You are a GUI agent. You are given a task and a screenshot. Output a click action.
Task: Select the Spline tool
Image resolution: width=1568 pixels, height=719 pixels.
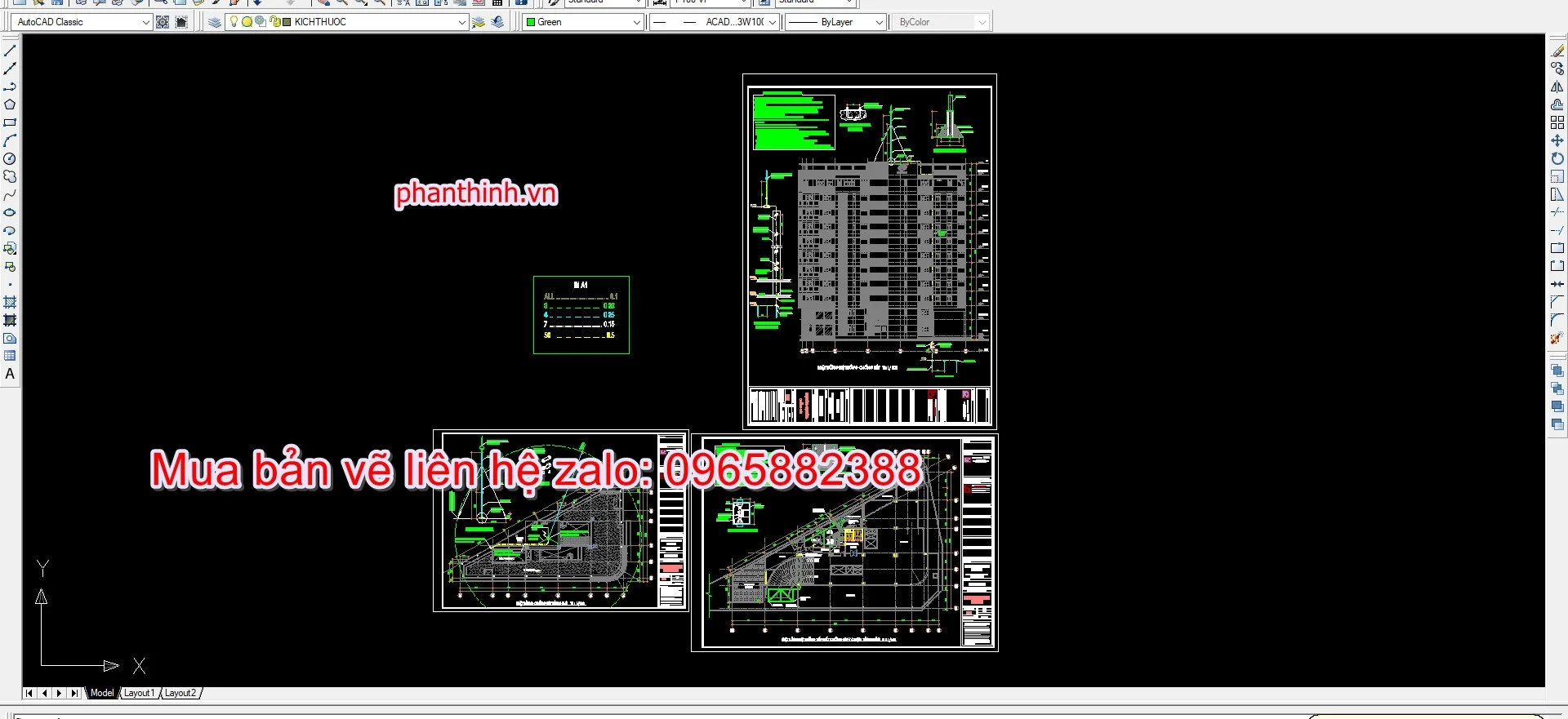(x=10, y=194)
